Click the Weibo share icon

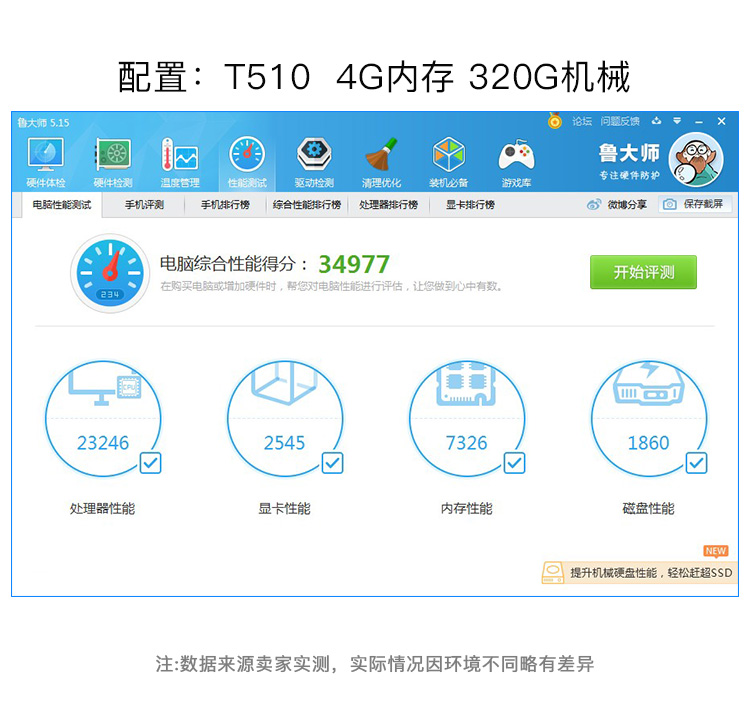coord(594,205)
